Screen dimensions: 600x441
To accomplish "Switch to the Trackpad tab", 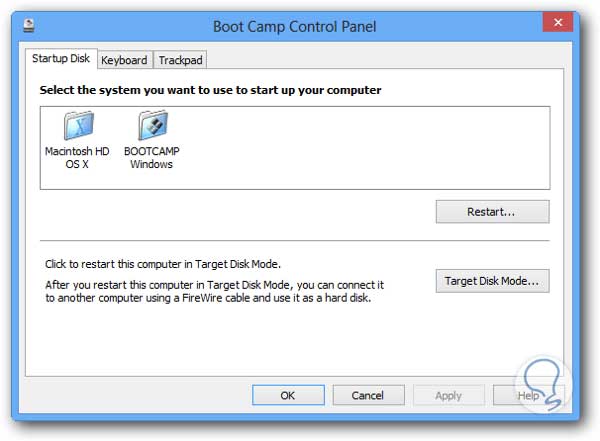I will coord(180,60).
